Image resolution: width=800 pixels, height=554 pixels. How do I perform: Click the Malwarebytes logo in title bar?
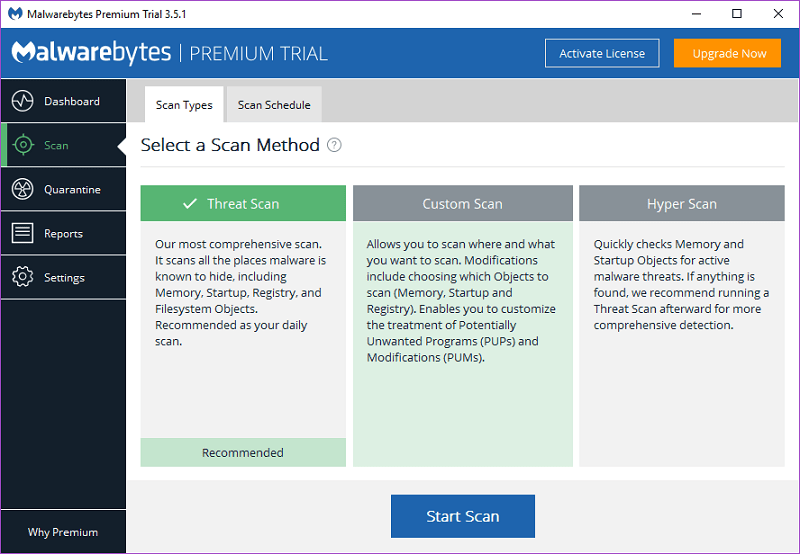(15, 14)
